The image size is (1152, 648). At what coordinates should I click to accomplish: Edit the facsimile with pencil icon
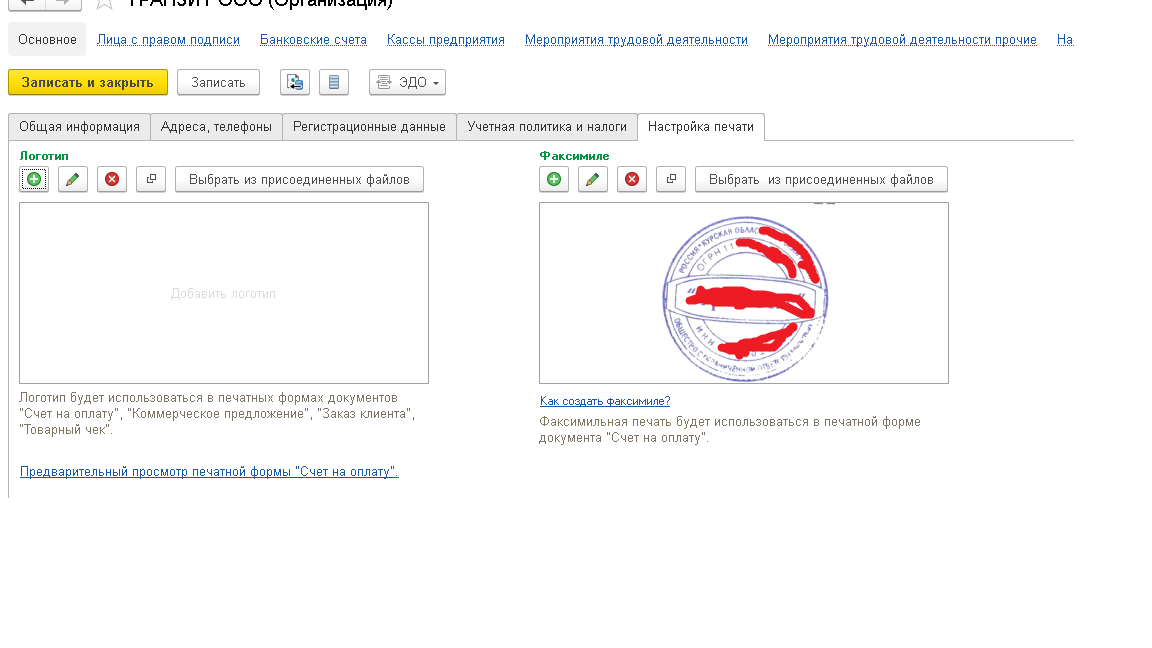593,180
